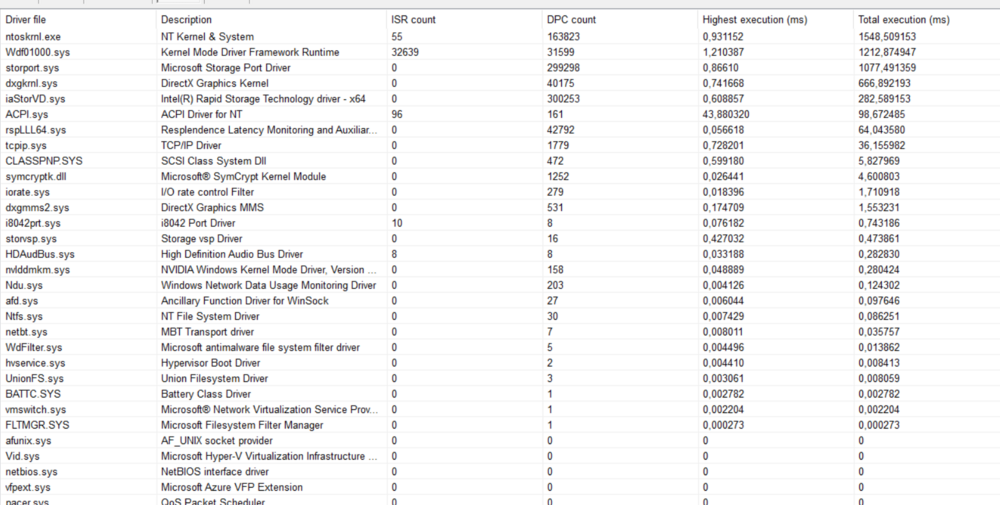1000x505 pixels.
Task: Select the ACPI.sys driver entry
Action: click(27, 115)
